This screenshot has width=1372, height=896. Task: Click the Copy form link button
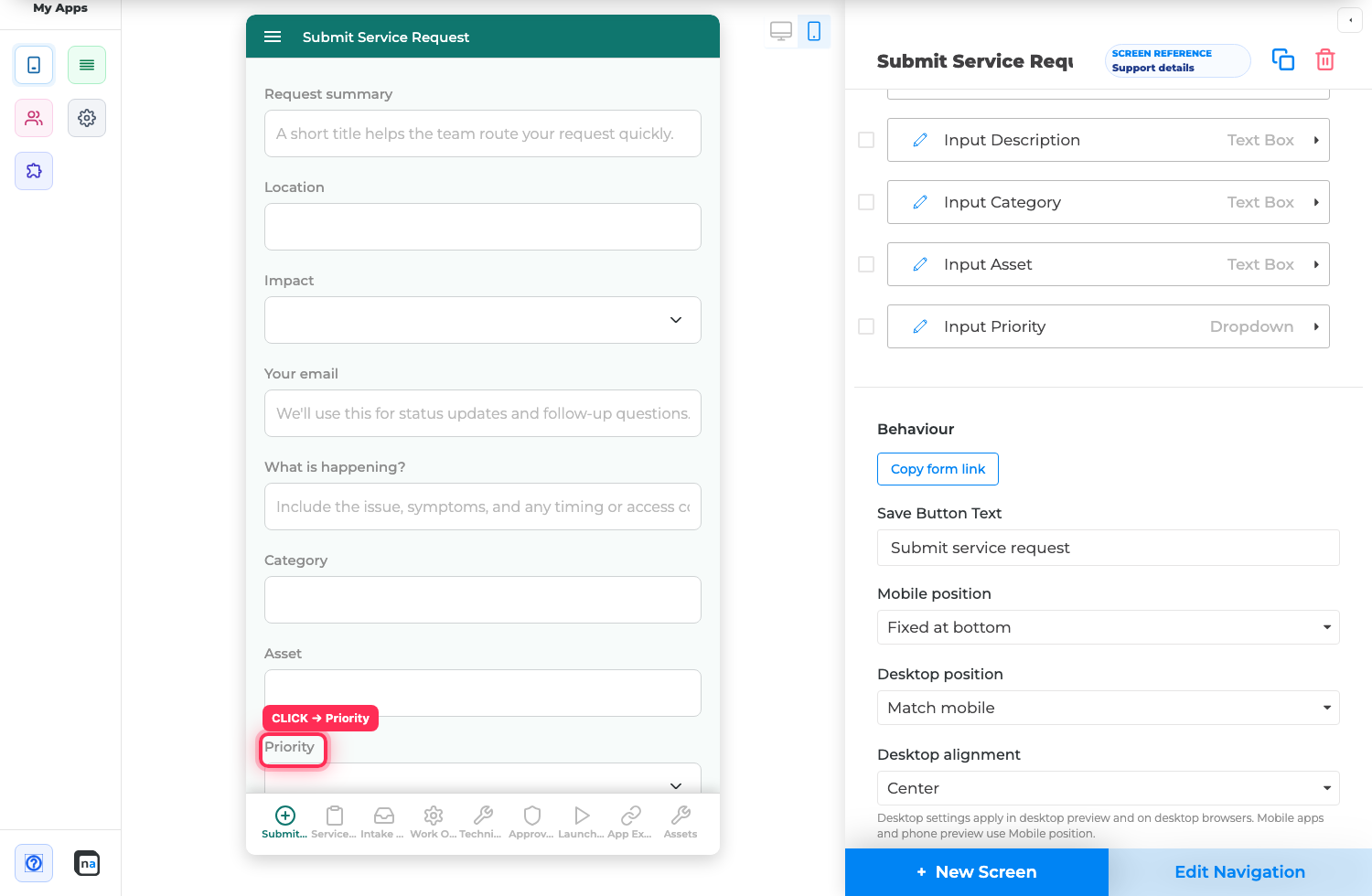938,469
